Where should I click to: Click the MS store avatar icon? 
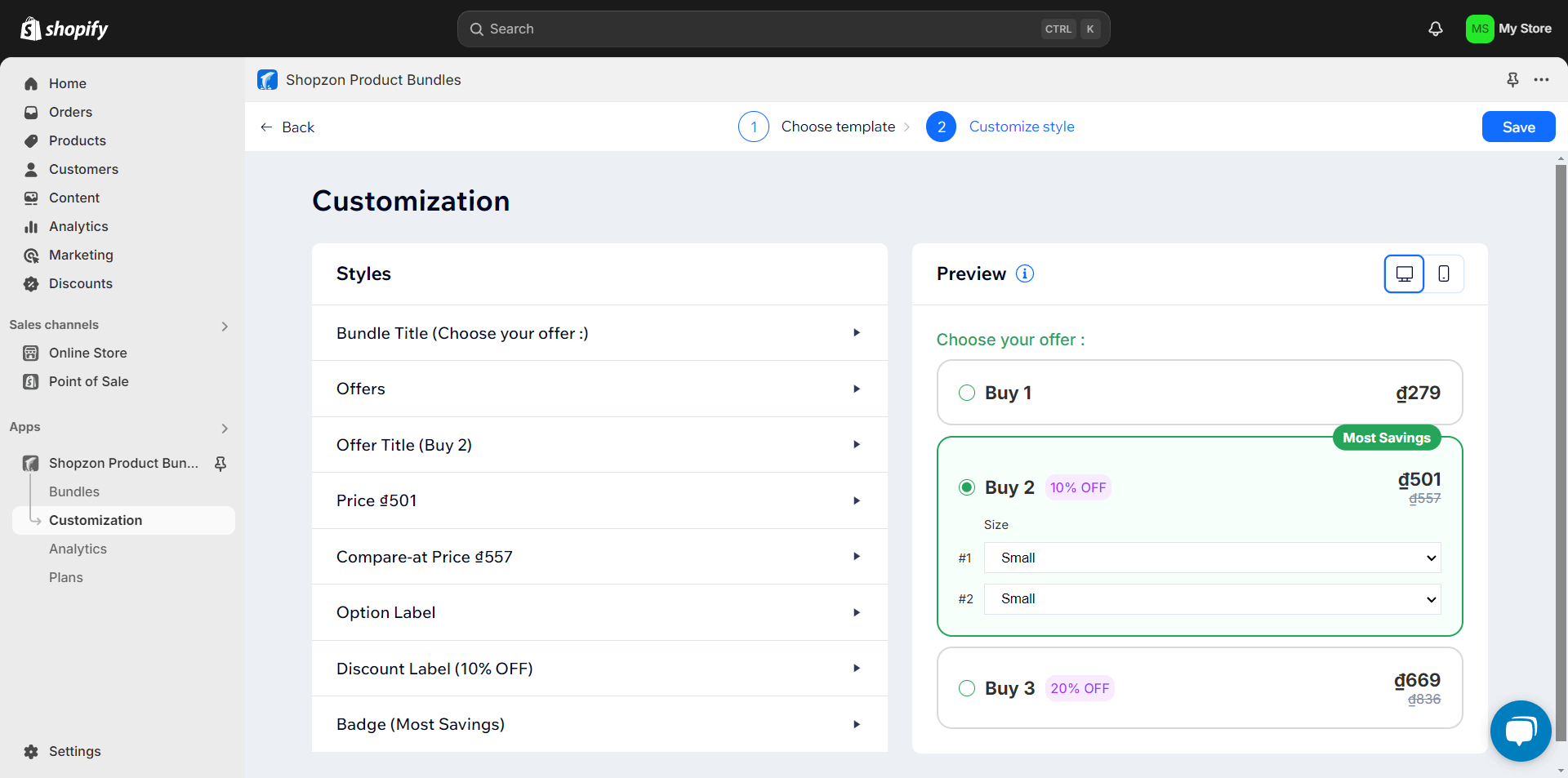(1480, 29)
